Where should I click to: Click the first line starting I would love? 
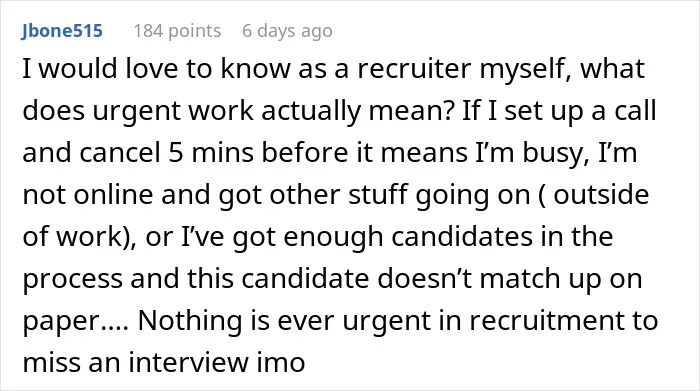coord(333,70)
